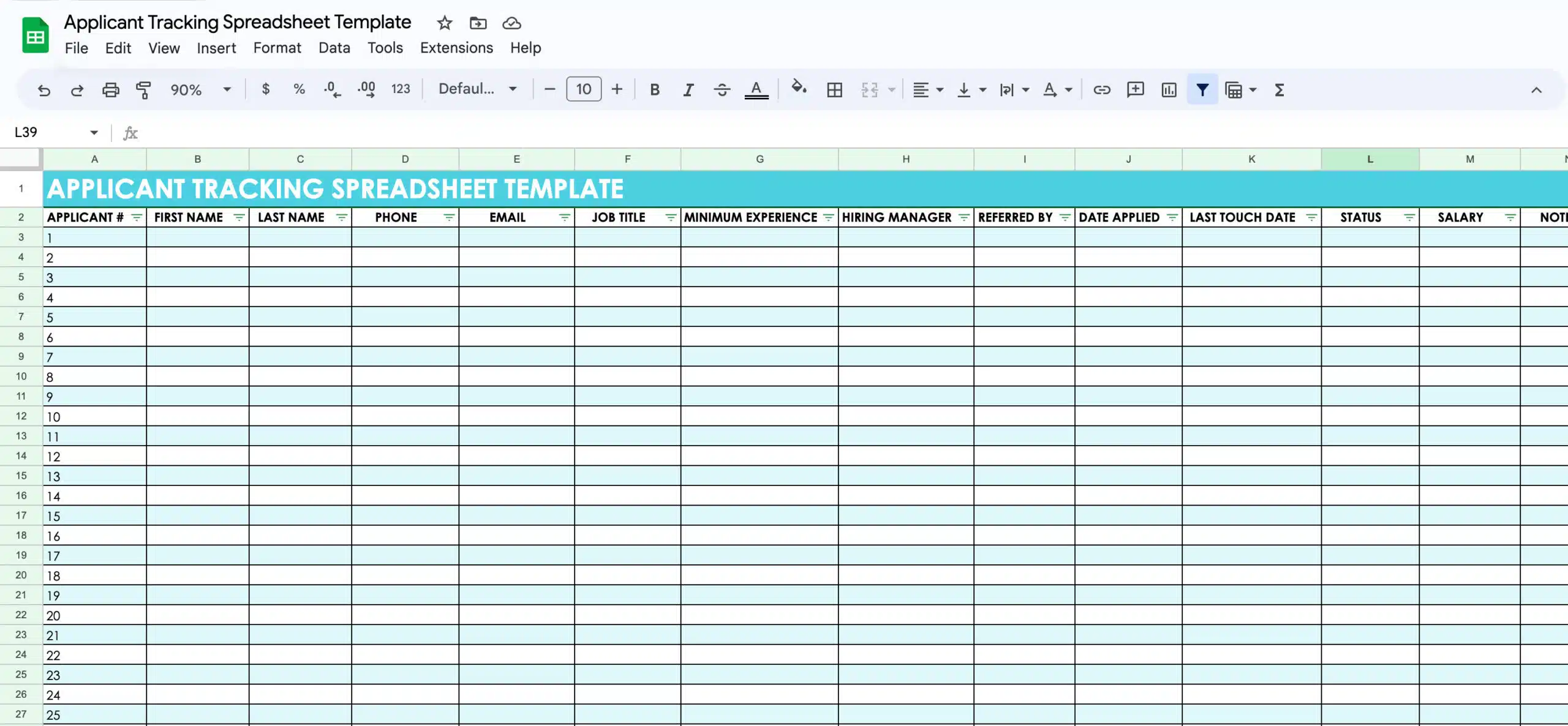Decrease font size with minus button
This screenshot has height=726, width=1568.
tap(549, 89)
